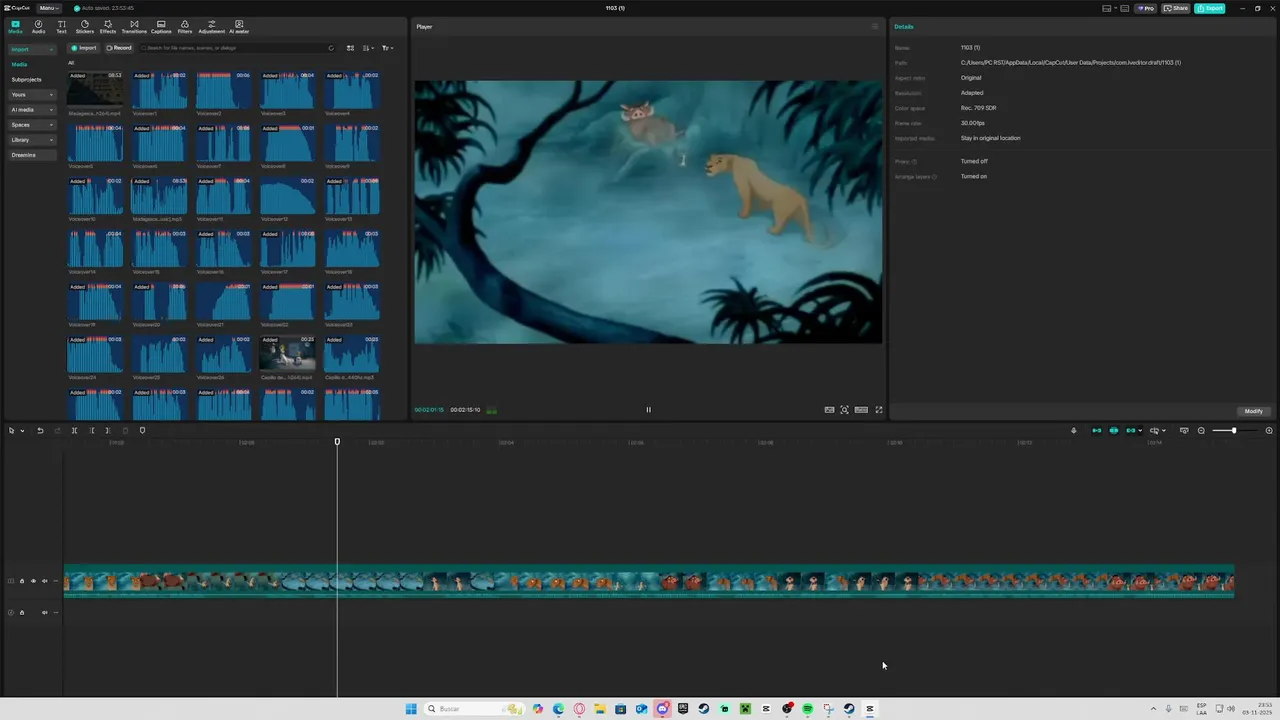This screenshot has height=720, width=1280.
Task: Expand the Import sidebar section
Action: click(x=32, y=49)
